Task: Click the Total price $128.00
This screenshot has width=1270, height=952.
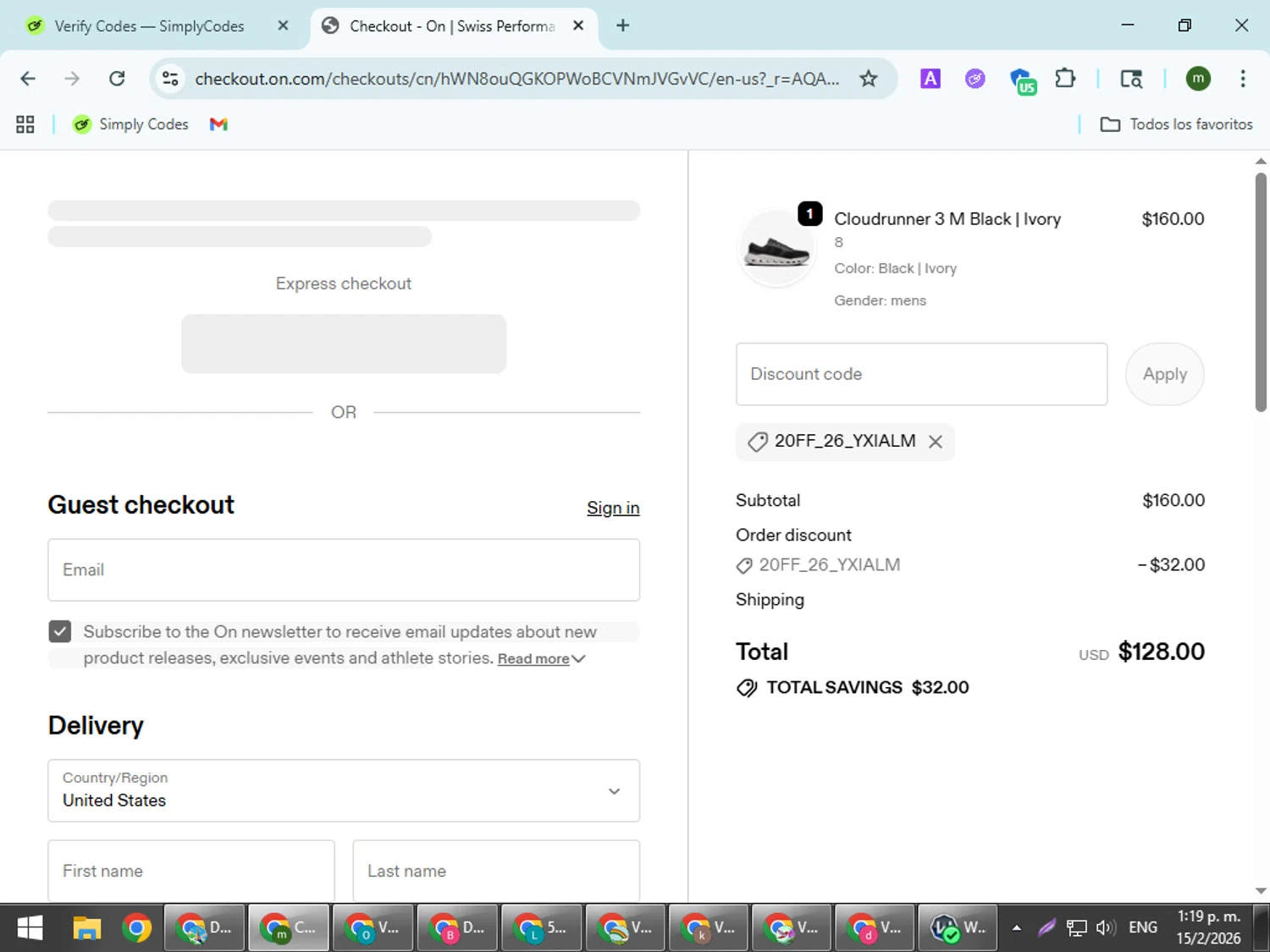Action: (1161, 652)
